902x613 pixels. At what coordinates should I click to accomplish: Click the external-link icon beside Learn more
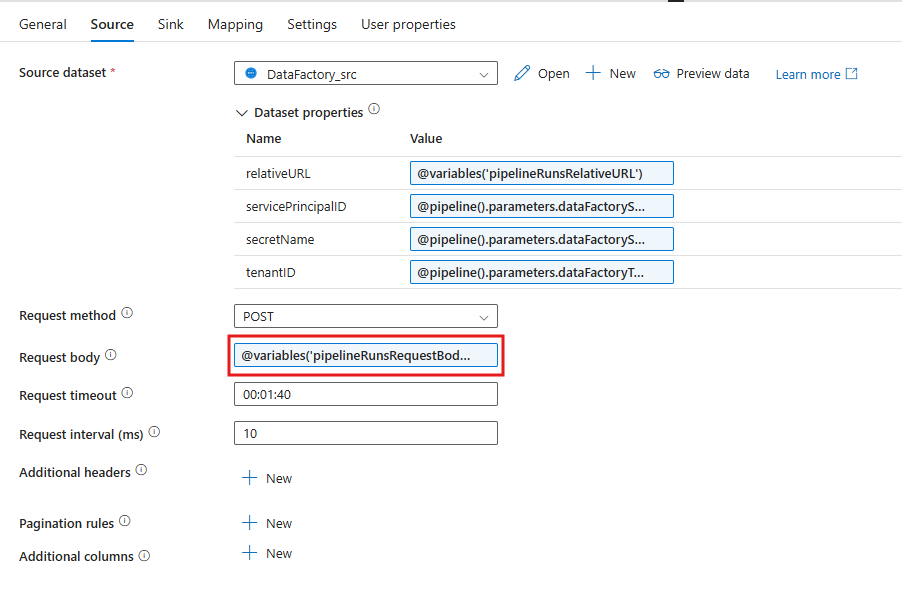850,73
